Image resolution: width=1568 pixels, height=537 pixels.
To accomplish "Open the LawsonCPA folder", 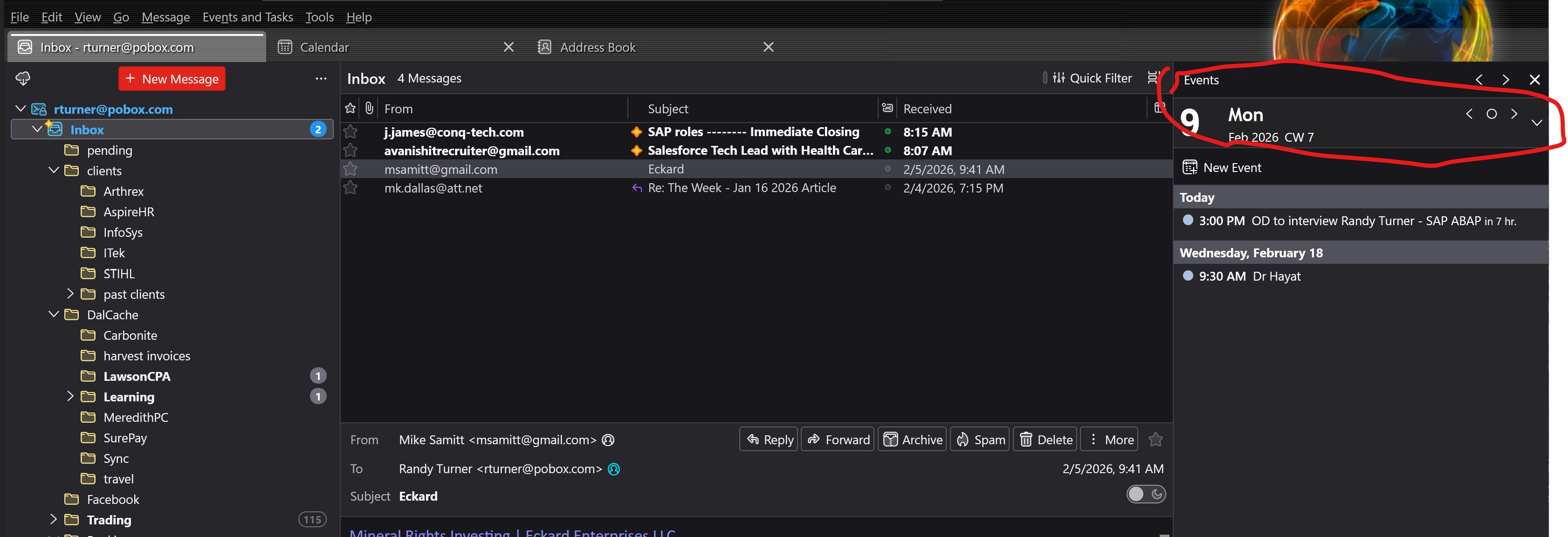I will point(137,376).
